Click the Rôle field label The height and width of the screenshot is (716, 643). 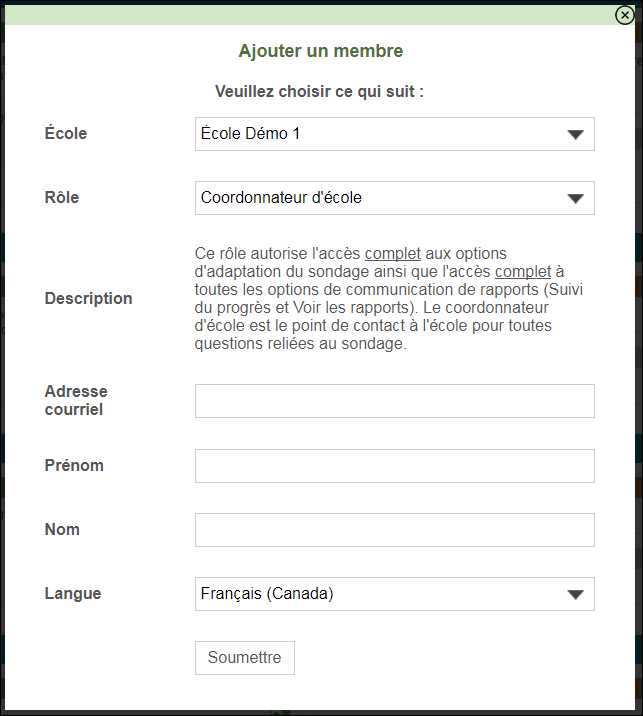click(62, 197)
